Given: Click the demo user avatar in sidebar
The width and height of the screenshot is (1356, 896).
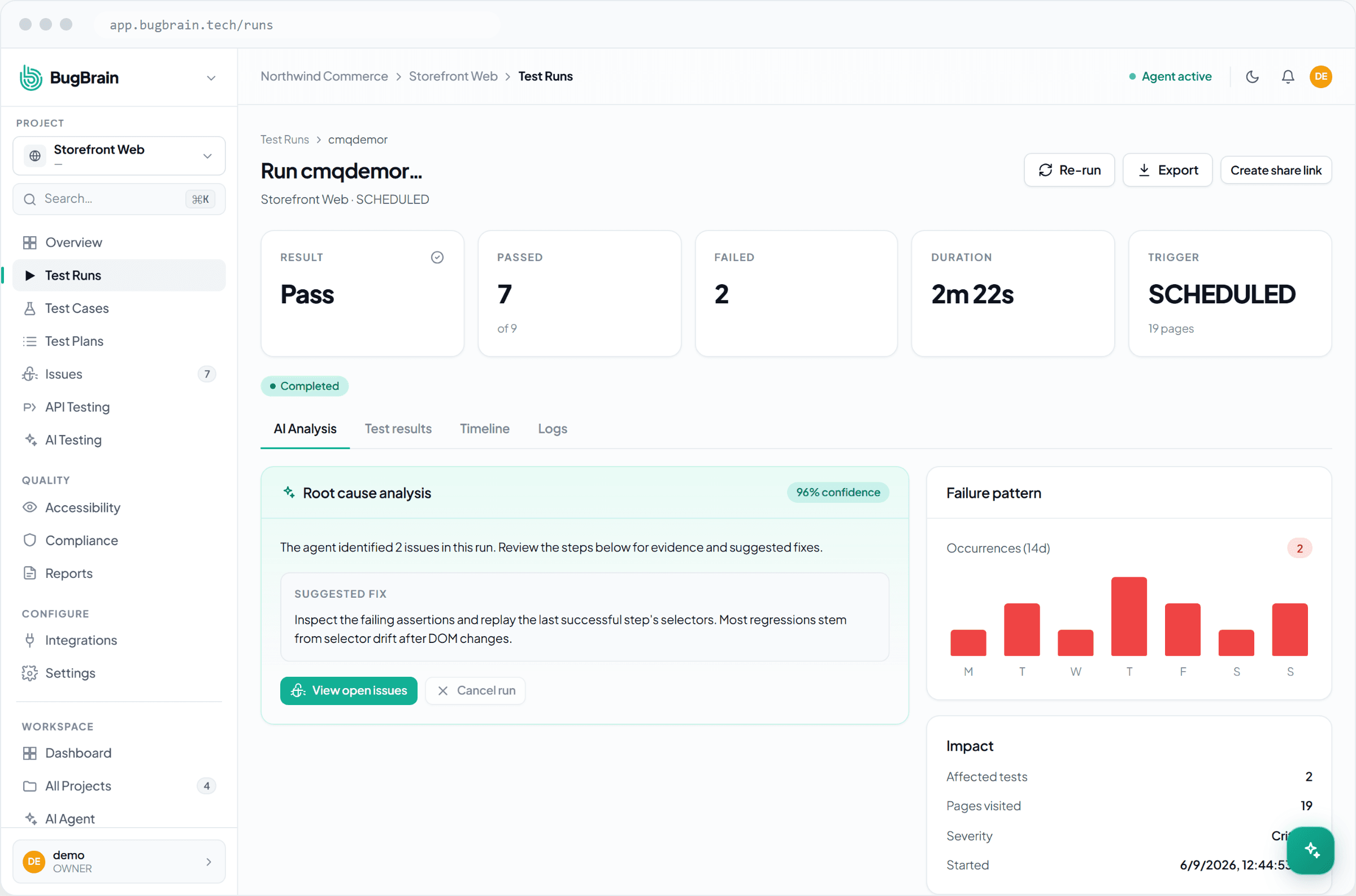Looking at the screenshot, I should [34, 862].
